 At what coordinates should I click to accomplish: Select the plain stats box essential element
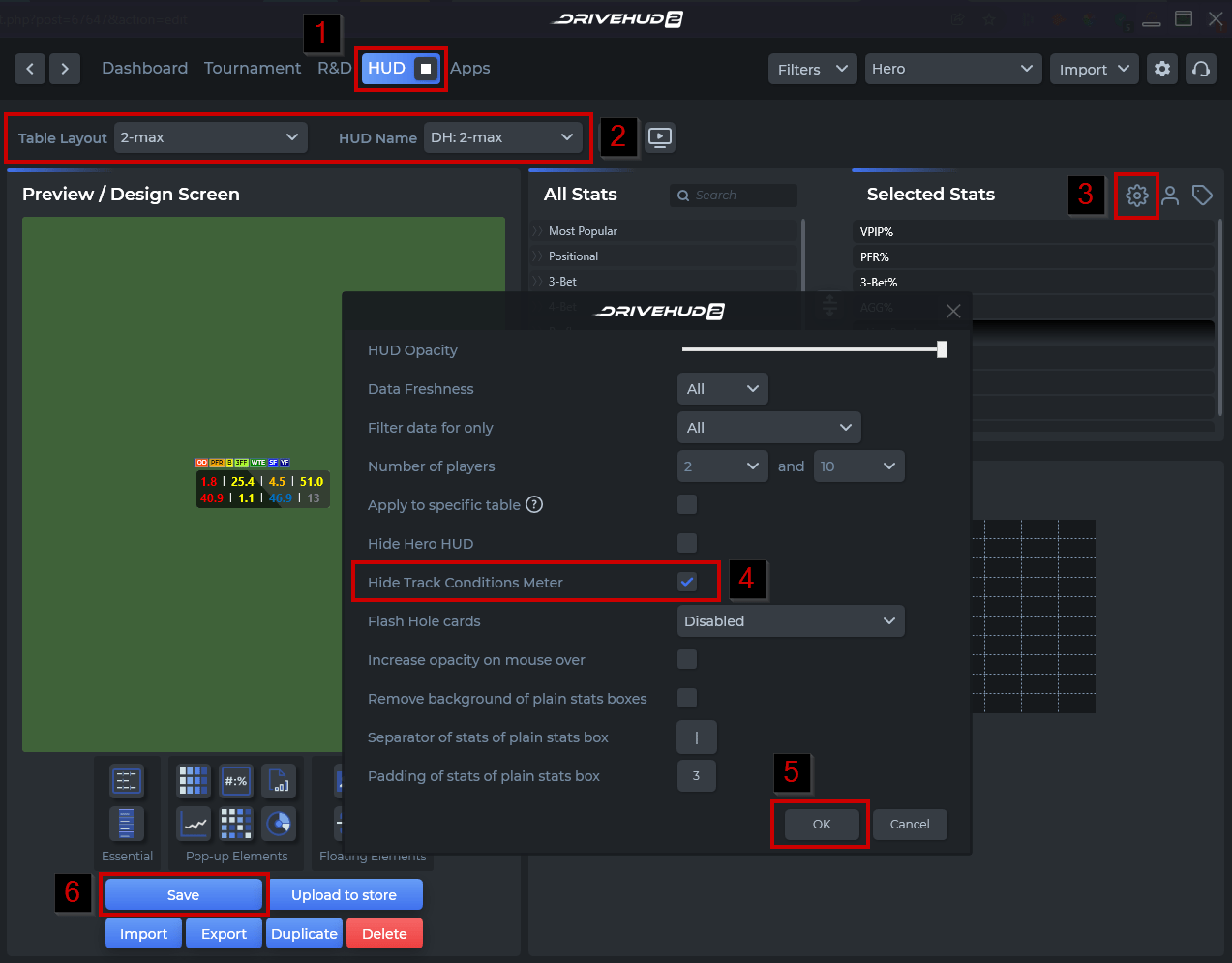(x=127, y=781)
